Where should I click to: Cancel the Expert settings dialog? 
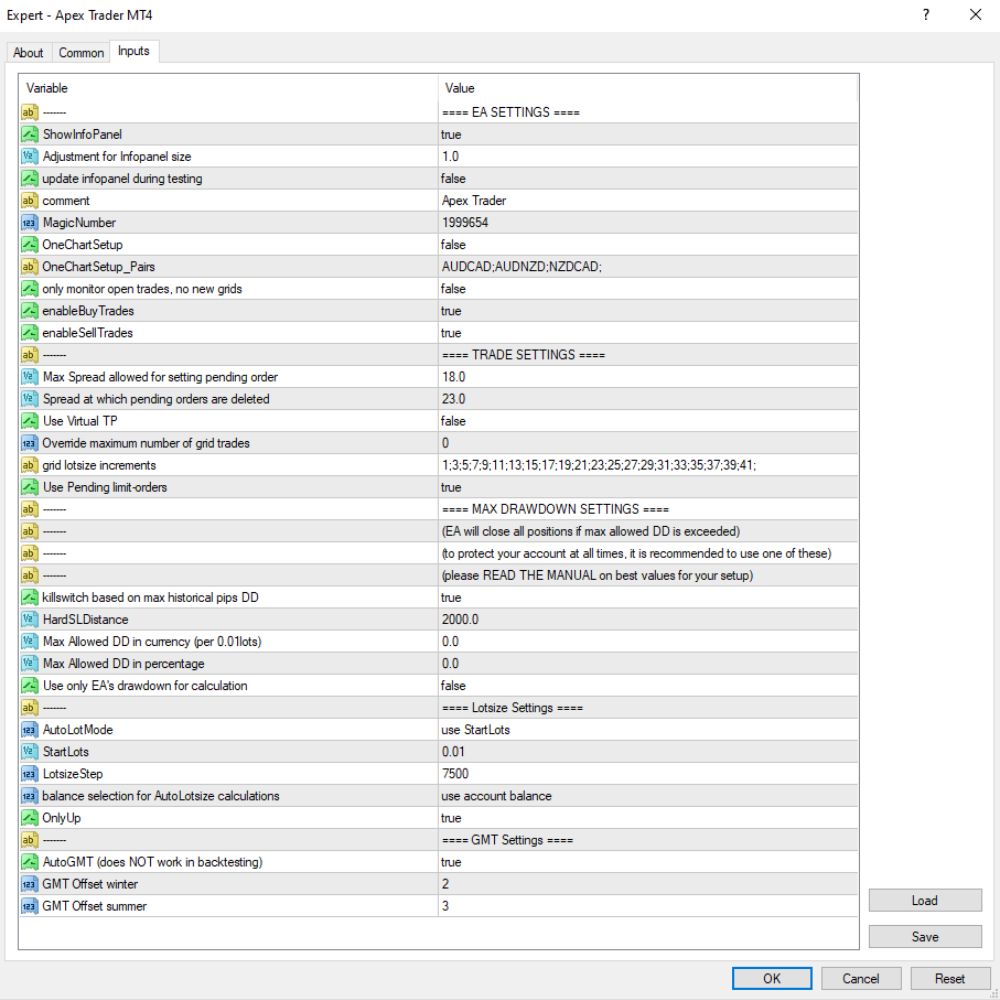pos(861,978)
